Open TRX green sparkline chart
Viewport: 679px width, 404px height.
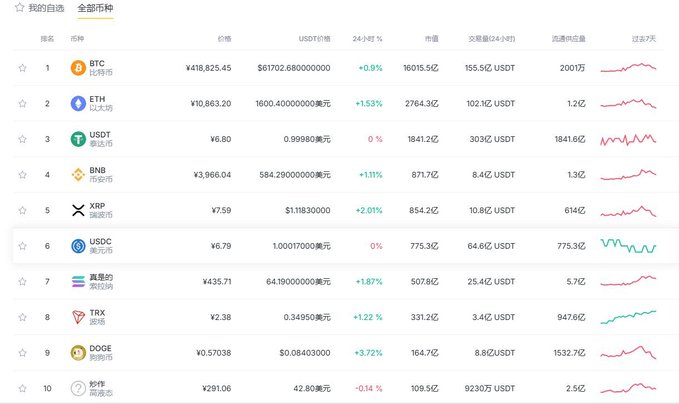click(628, 317)
